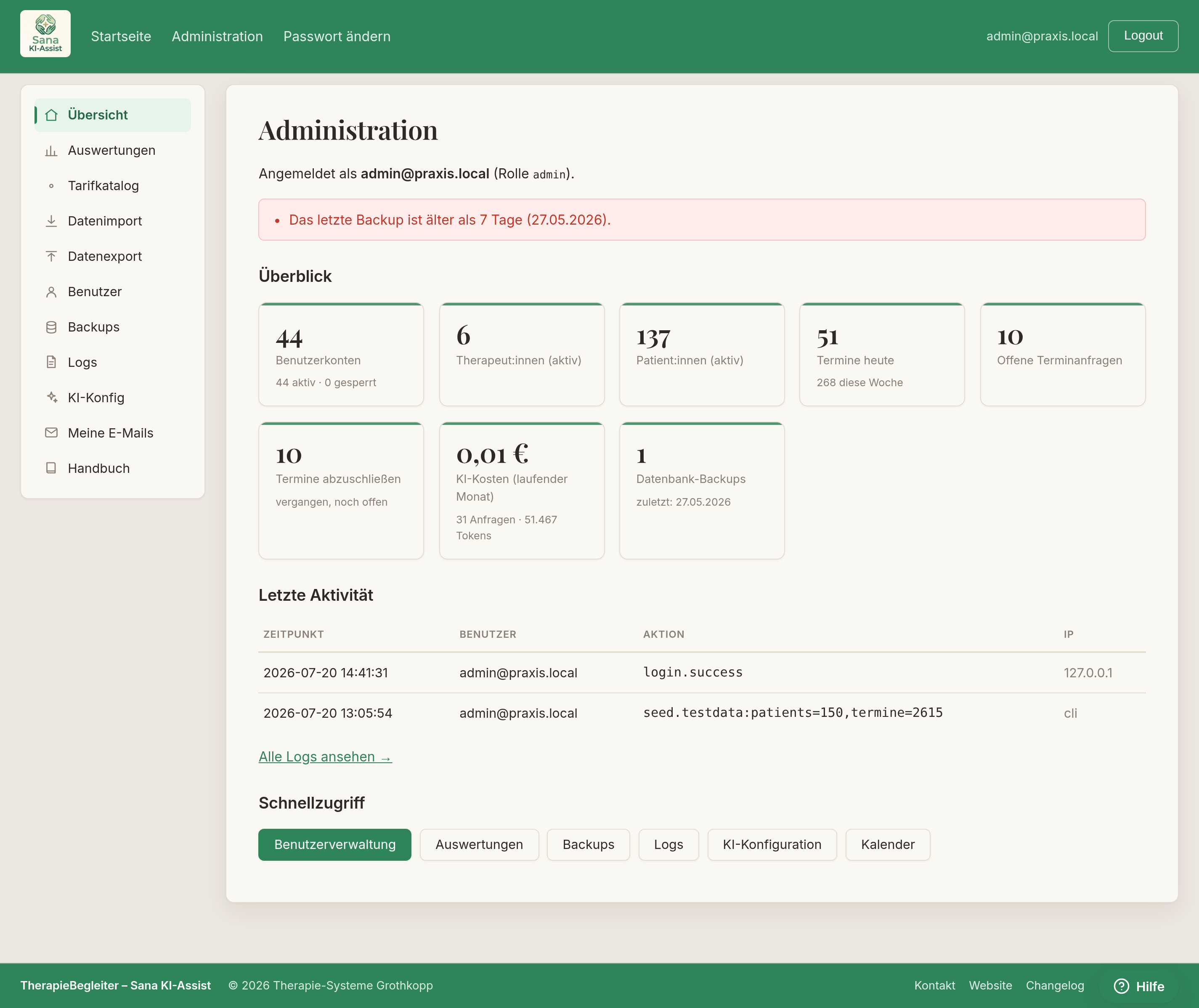Click the Auswertungen quick access button
1199x1008 pixels.
479,845
